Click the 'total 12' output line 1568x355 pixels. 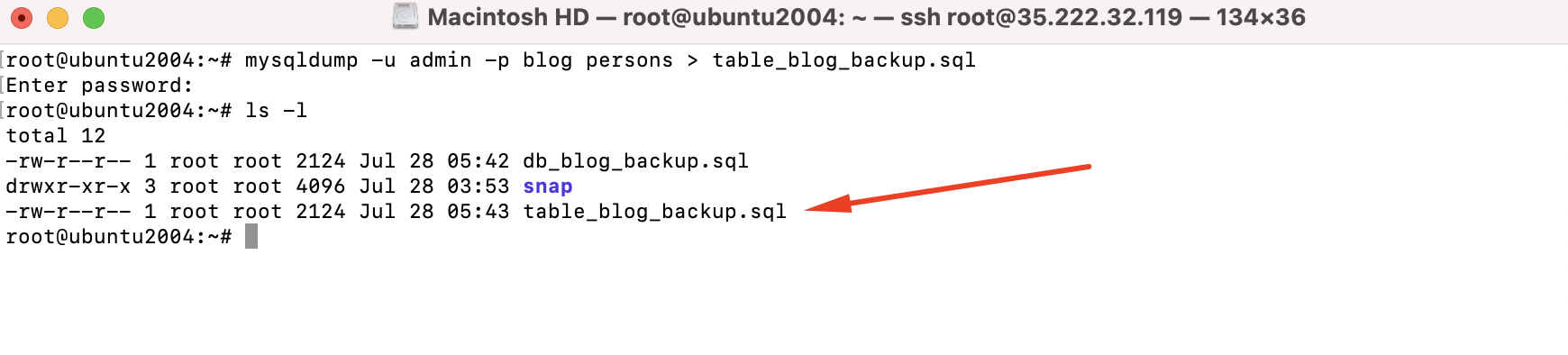(x=56, y=136)
